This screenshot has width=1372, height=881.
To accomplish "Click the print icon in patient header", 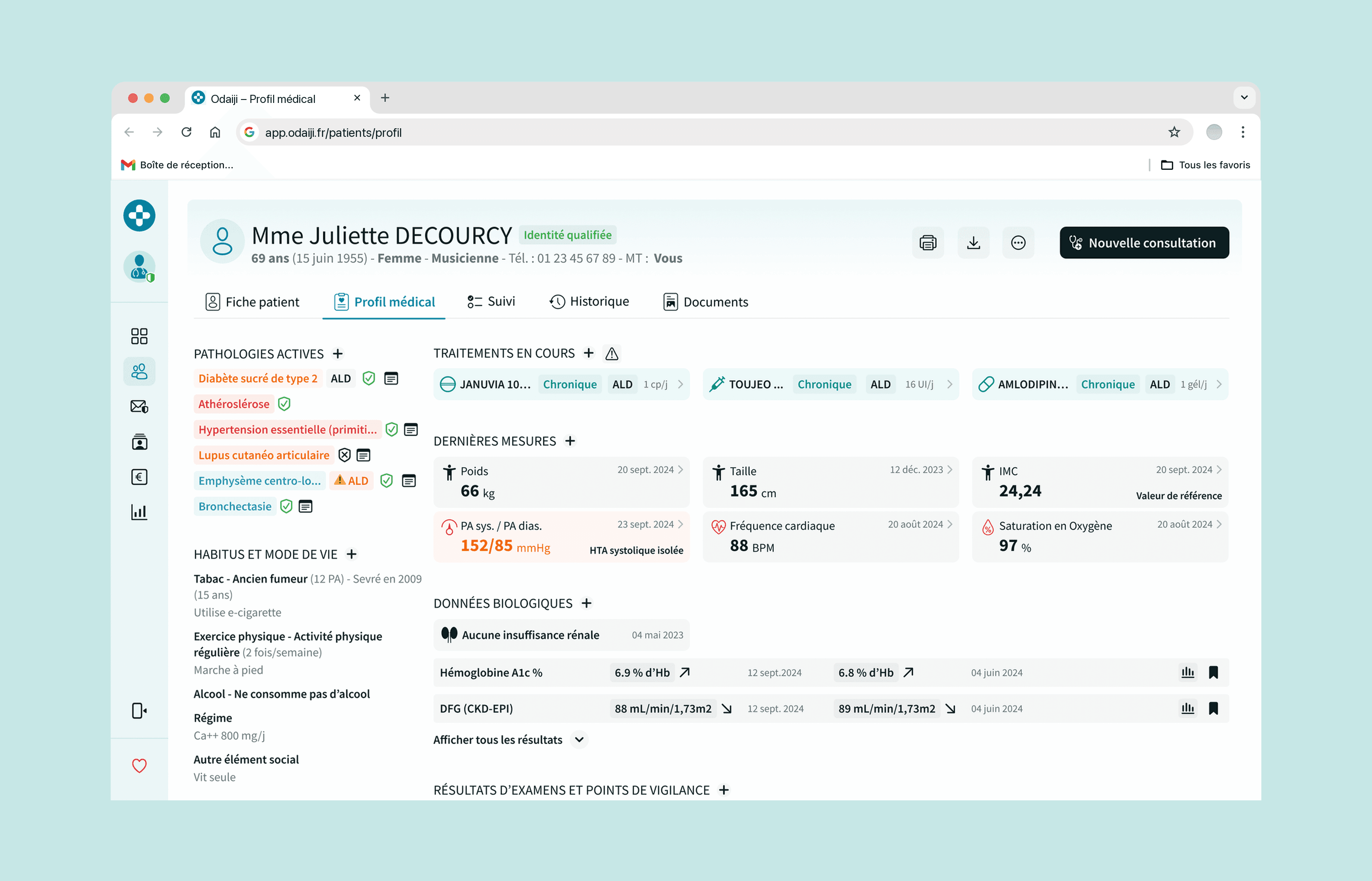I will [927, 243].
